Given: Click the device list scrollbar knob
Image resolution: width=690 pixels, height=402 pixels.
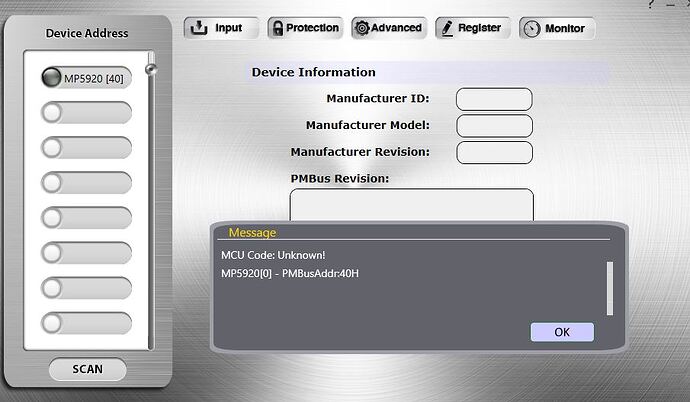Looking at the screenshot, I should [151, 69].
